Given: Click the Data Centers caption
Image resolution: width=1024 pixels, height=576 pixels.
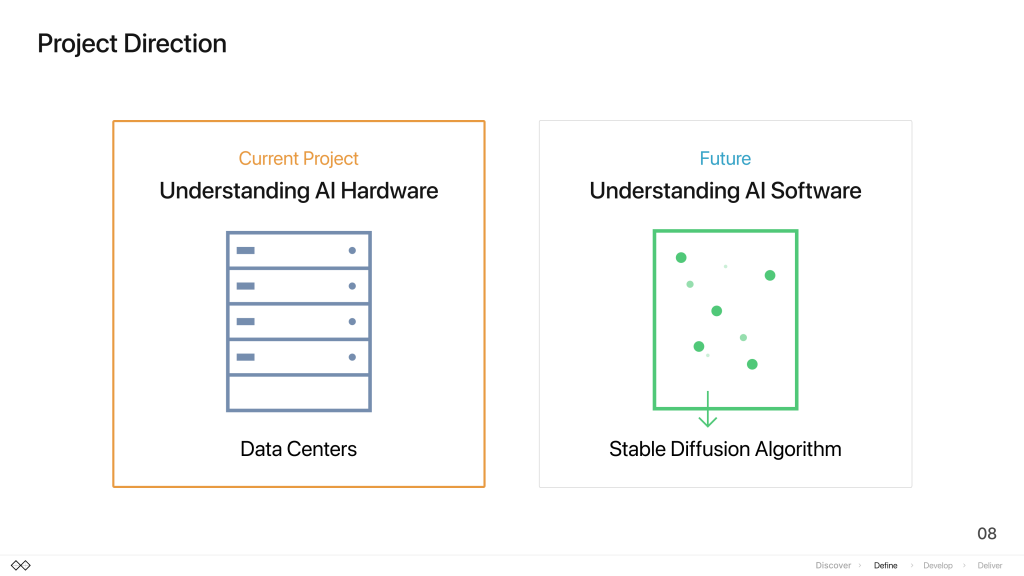Looking at the screenshot, I should point(298,449).
